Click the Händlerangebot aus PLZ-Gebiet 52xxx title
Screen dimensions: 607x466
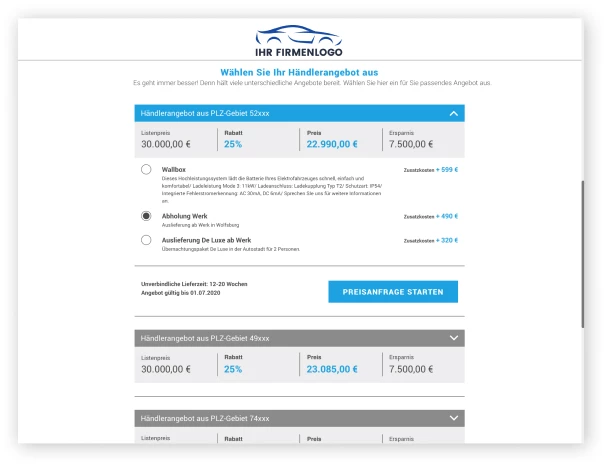click(x=205, y=114)
